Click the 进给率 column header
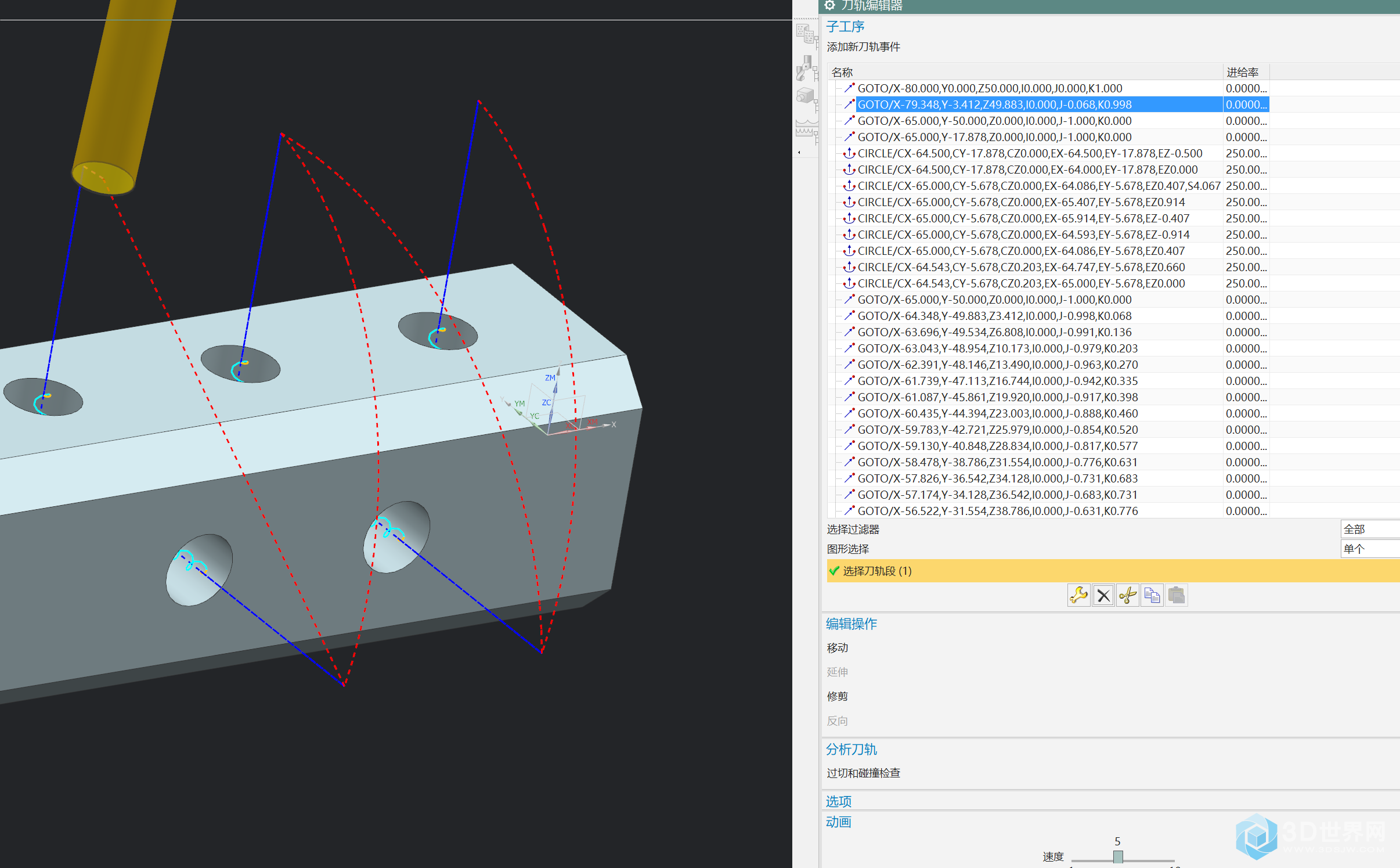Image resolution: width=1400 pixels, height=868 pixels. click(1246, 72)
